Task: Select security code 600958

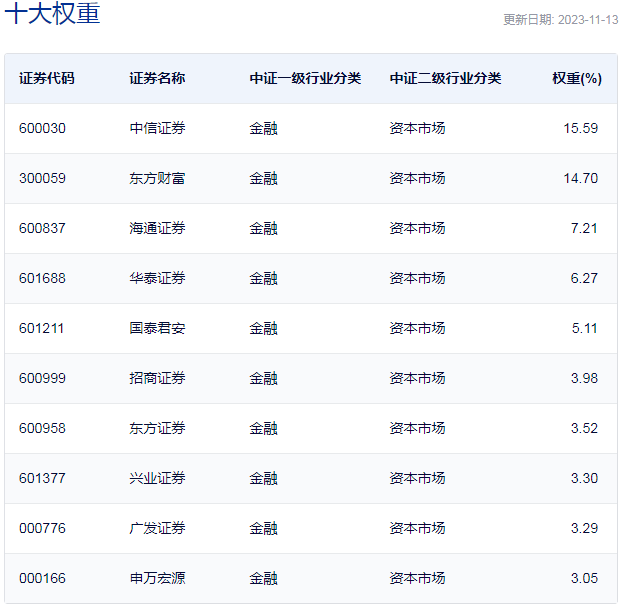Action: pyautogui.click(x=42, y=429)
